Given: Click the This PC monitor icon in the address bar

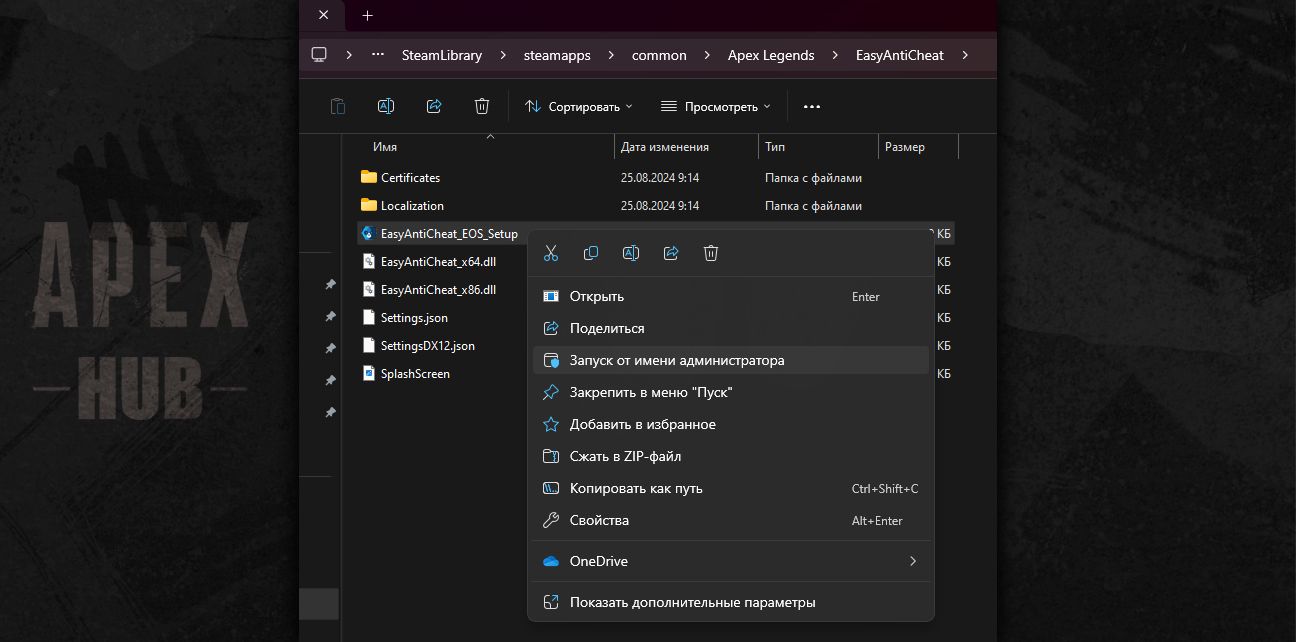Looking at the screenshot, I should pos(319,55).
